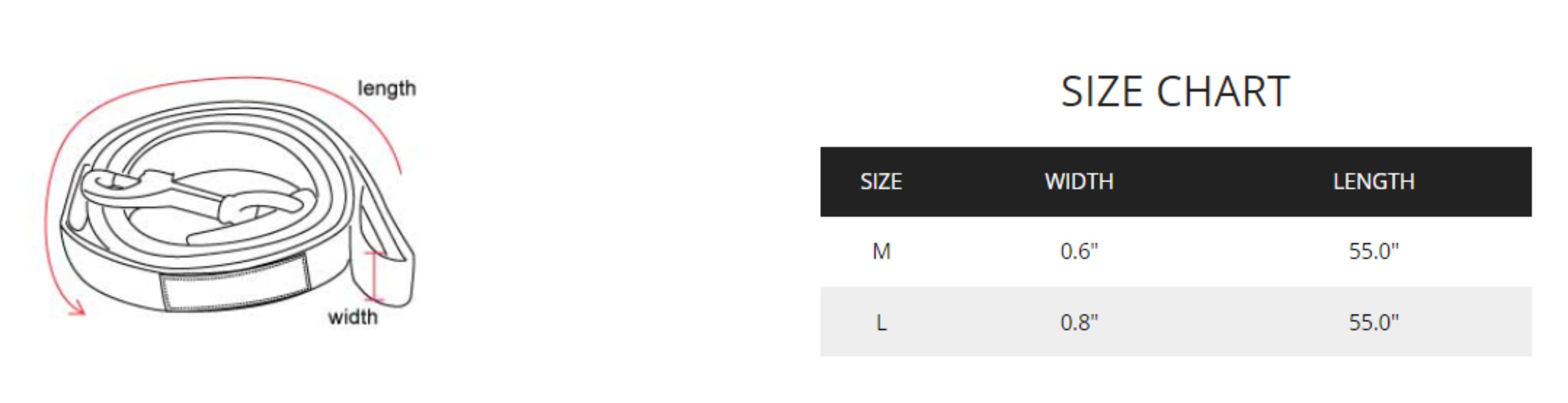1568x403 pixels.
Task: Click the L size cell
Action: [x=881, y=323]
